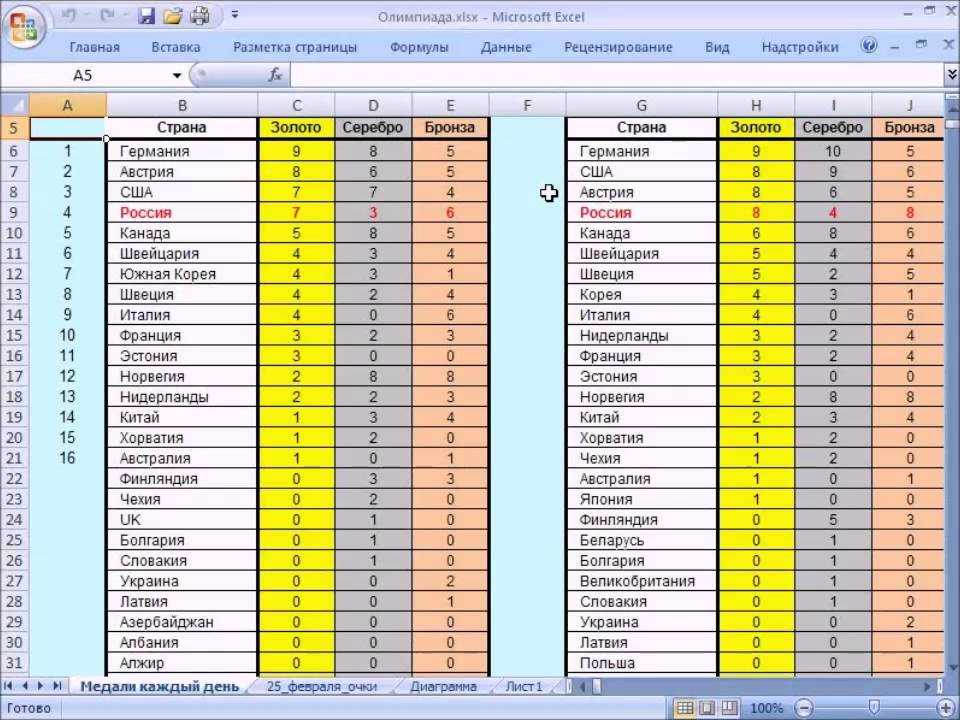
Task: Select the UK cell in column B
Action: [182, 520]
